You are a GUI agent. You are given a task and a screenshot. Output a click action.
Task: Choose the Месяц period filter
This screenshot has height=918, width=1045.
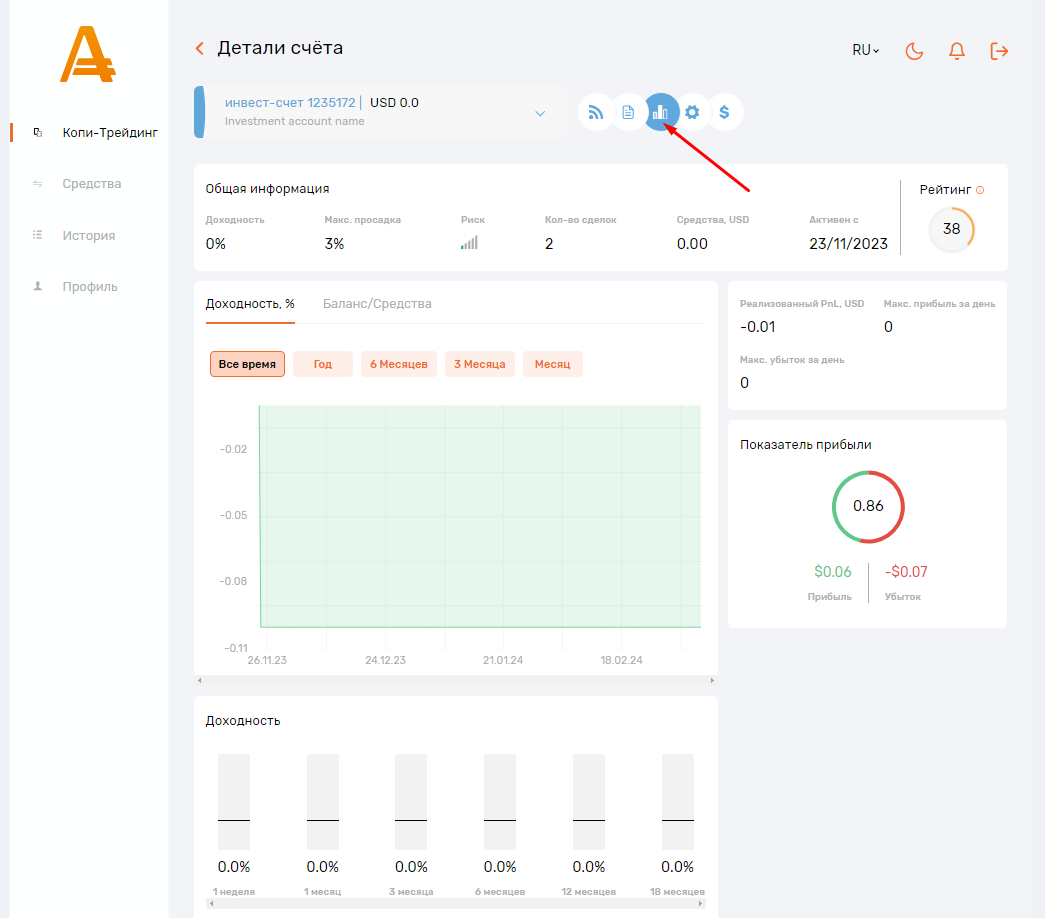click(x=552, y=364)
